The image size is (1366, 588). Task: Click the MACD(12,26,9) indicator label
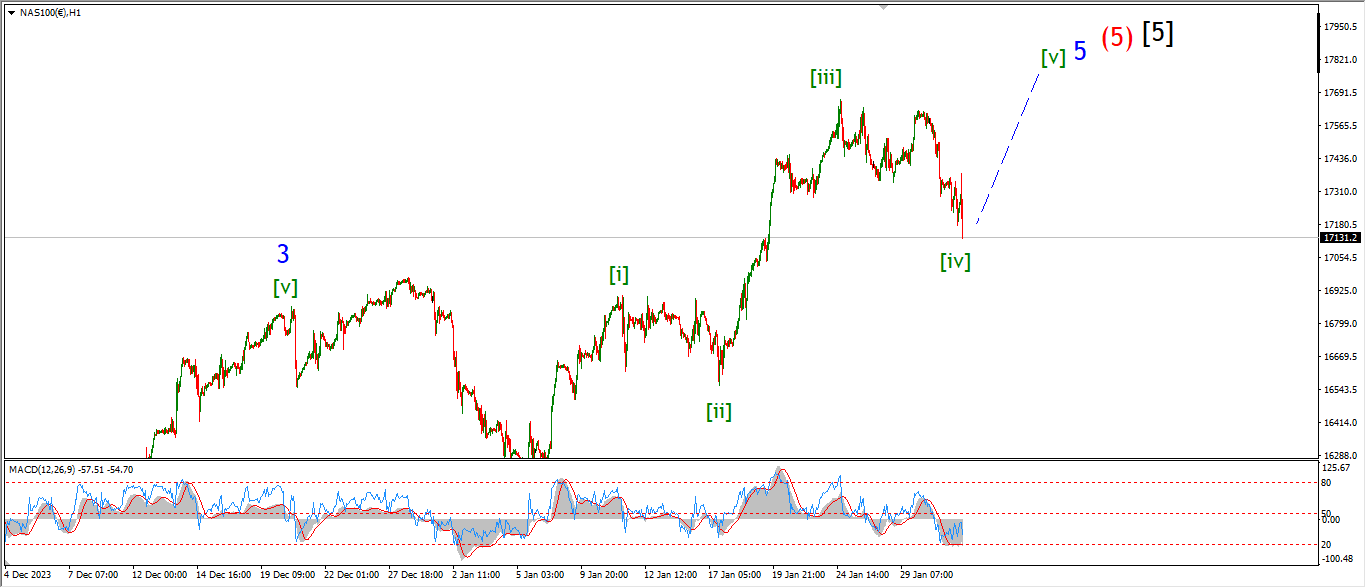[x=70, y=469]
